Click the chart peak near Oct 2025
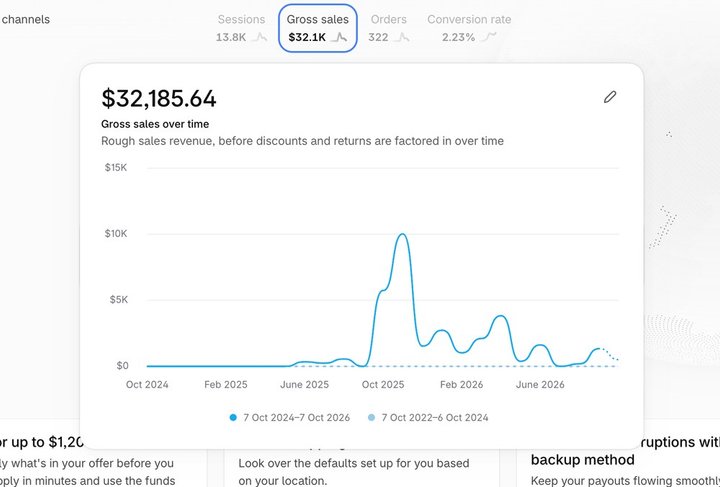Screen dimensions: 720x487 coord(402,235)
